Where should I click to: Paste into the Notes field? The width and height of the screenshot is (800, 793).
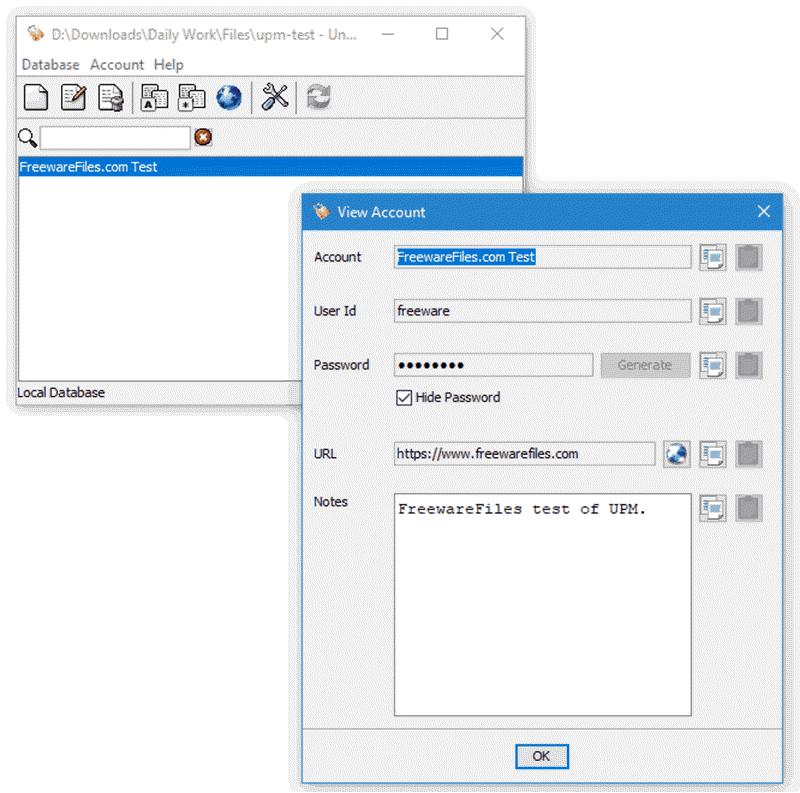(x=749, y=508)
